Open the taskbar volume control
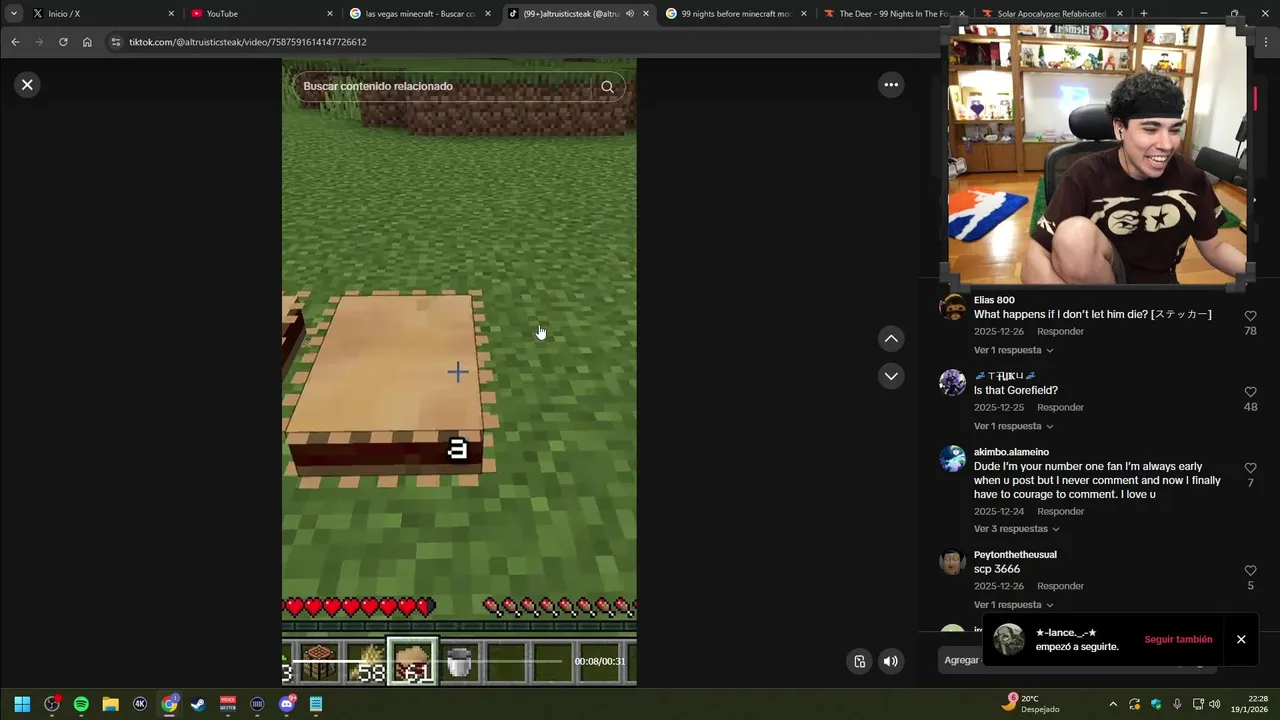Image resolution: width=1280 pixels, height=720 pixels. tap(1215, 704)
